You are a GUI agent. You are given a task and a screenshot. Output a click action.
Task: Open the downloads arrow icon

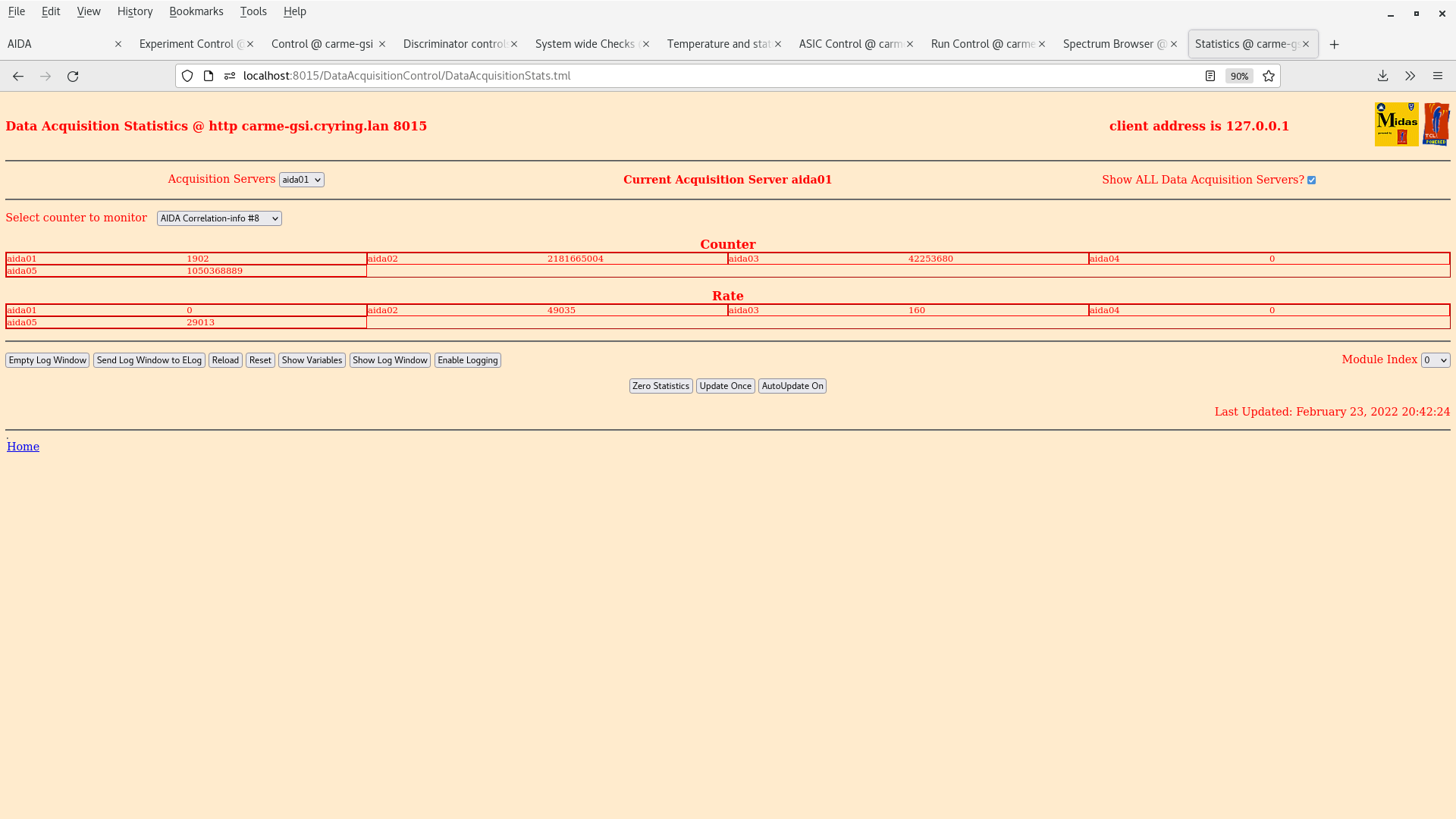(1382, 76)
